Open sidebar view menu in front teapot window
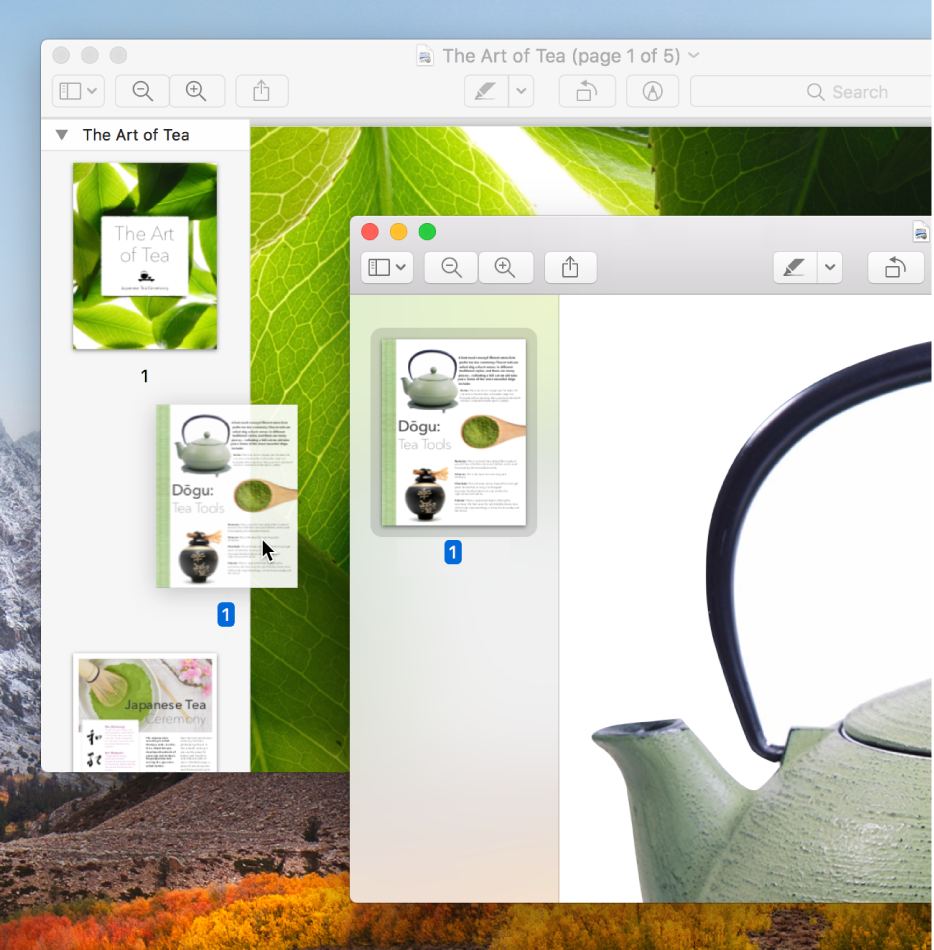The width and height of the screenshot is (934, 950). pos(387,268)
